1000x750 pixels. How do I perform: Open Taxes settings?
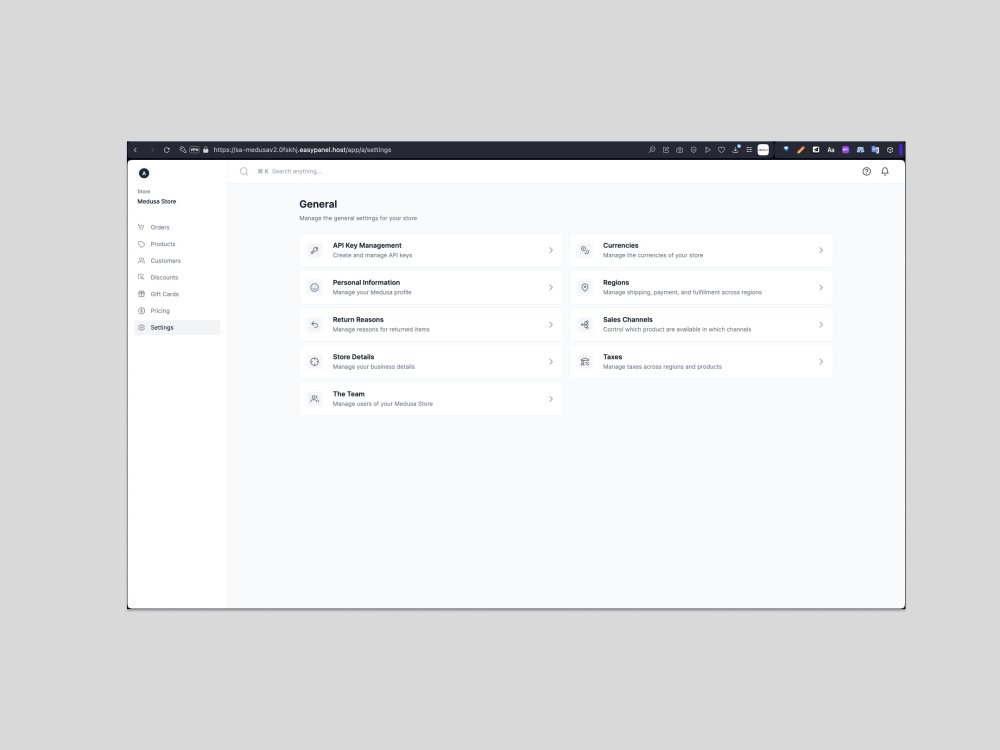coord(702,362)
